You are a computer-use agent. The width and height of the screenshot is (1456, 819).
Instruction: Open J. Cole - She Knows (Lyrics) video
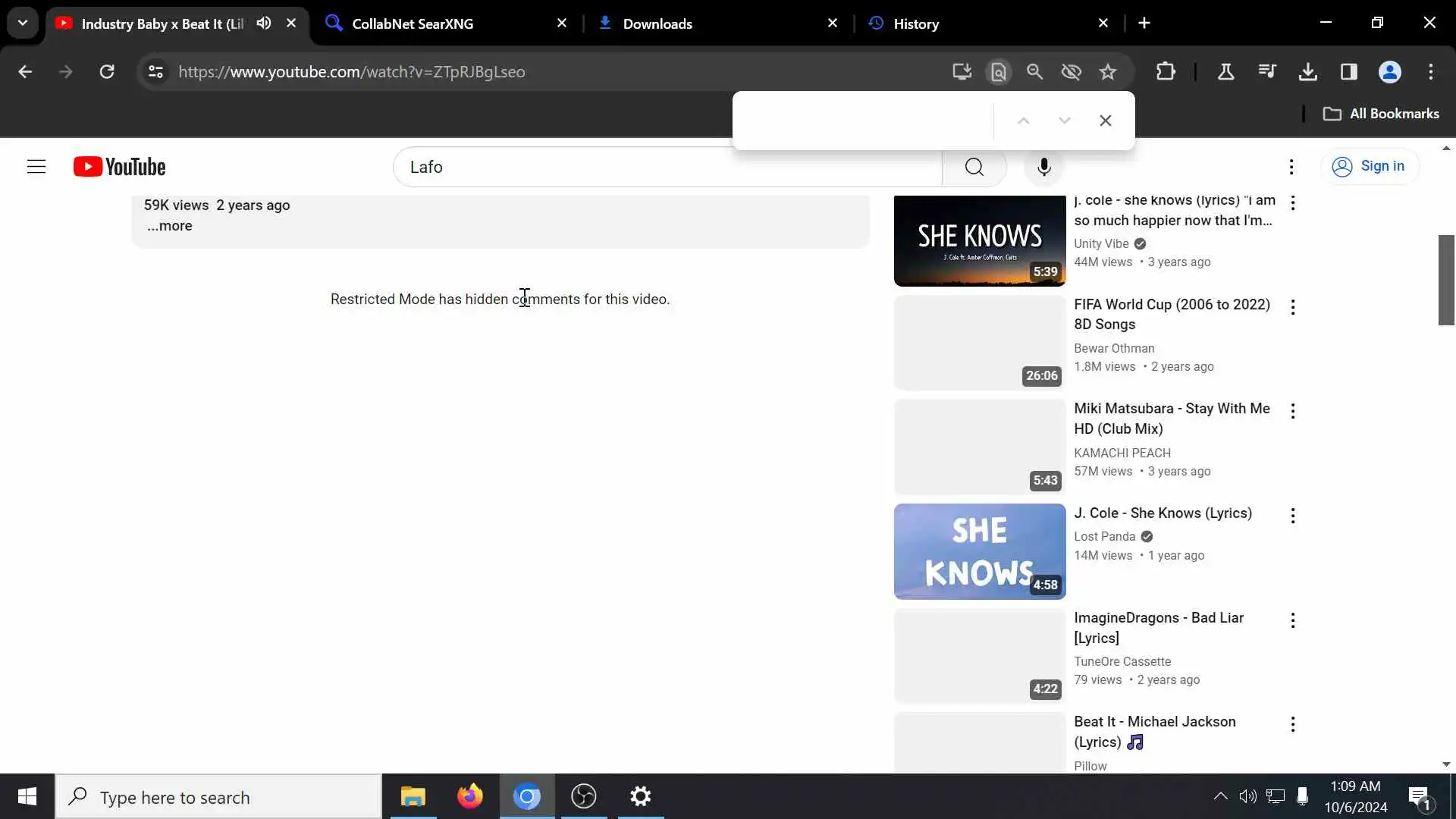[x=1163, y=513]
